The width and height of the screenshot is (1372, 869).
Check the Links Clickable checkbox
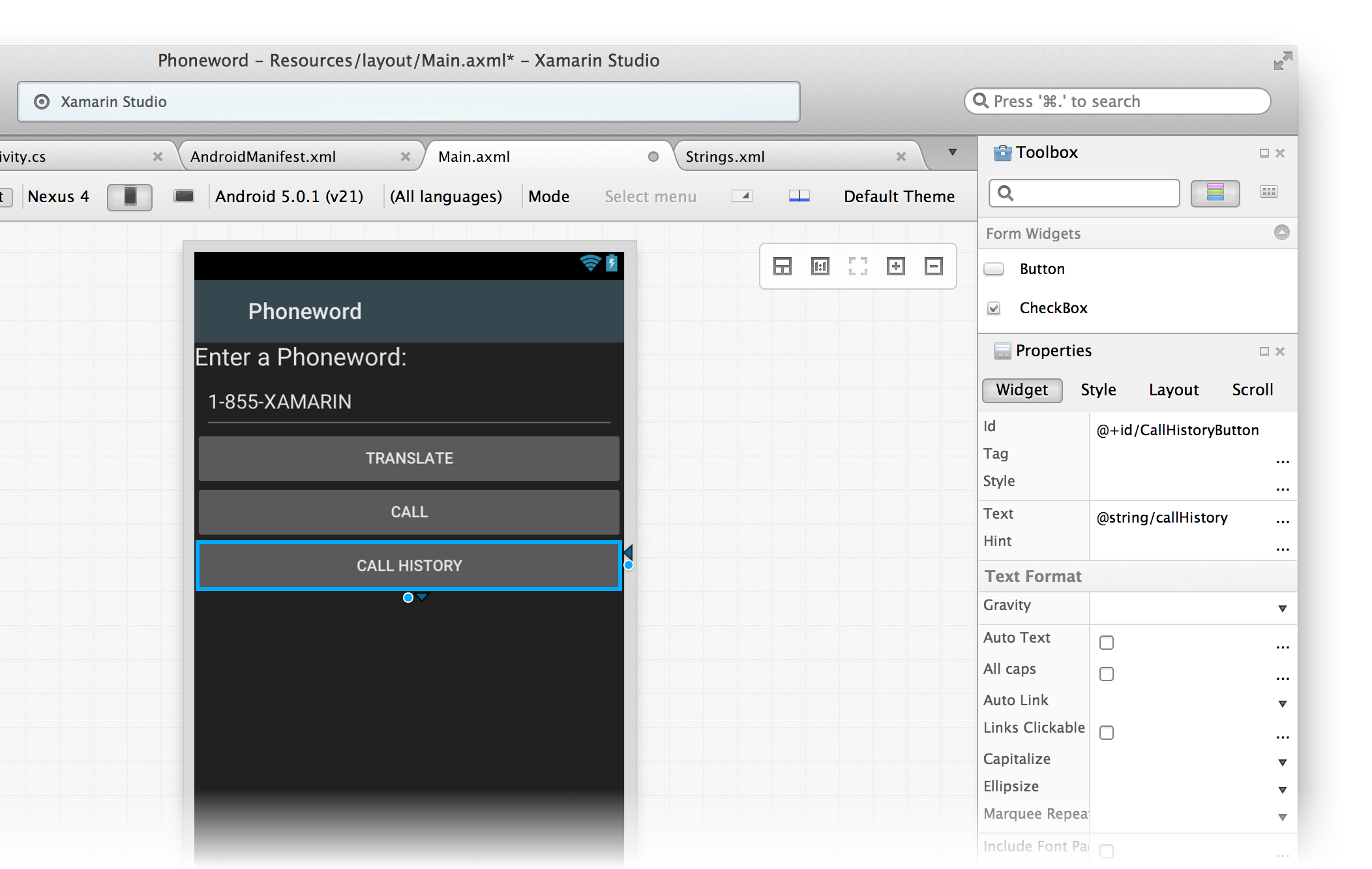pyautogui.click(x=1106, y=733)
